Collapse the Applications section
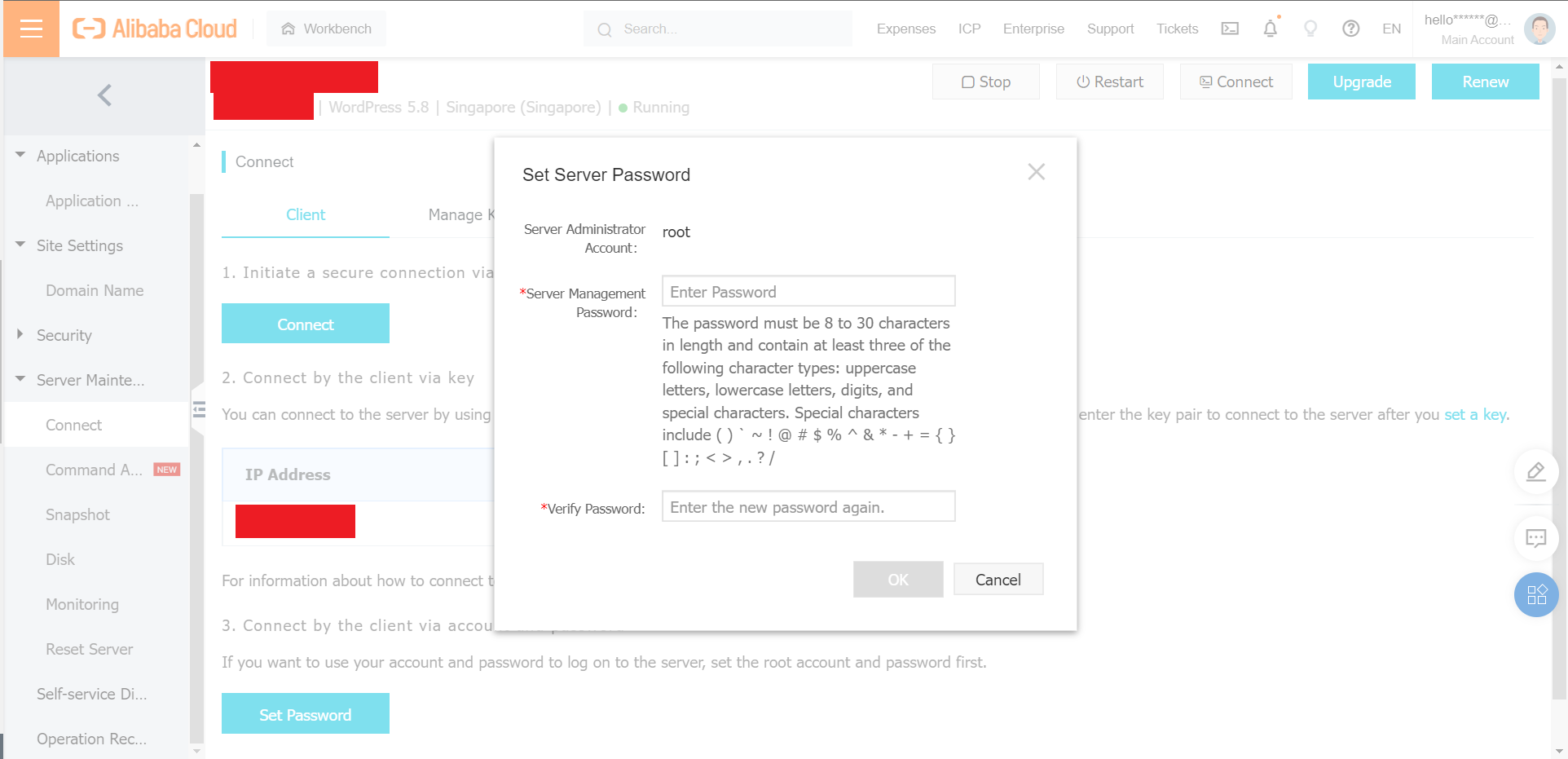Image resolution: width=1568 pixels, height=759 pixels. (x=20, y=155)
